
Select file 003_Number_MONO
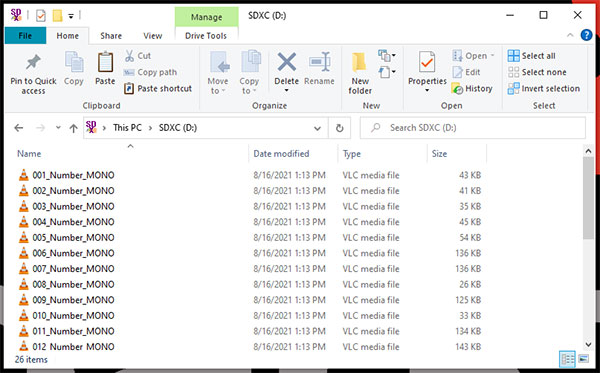(x=73, y=207)
